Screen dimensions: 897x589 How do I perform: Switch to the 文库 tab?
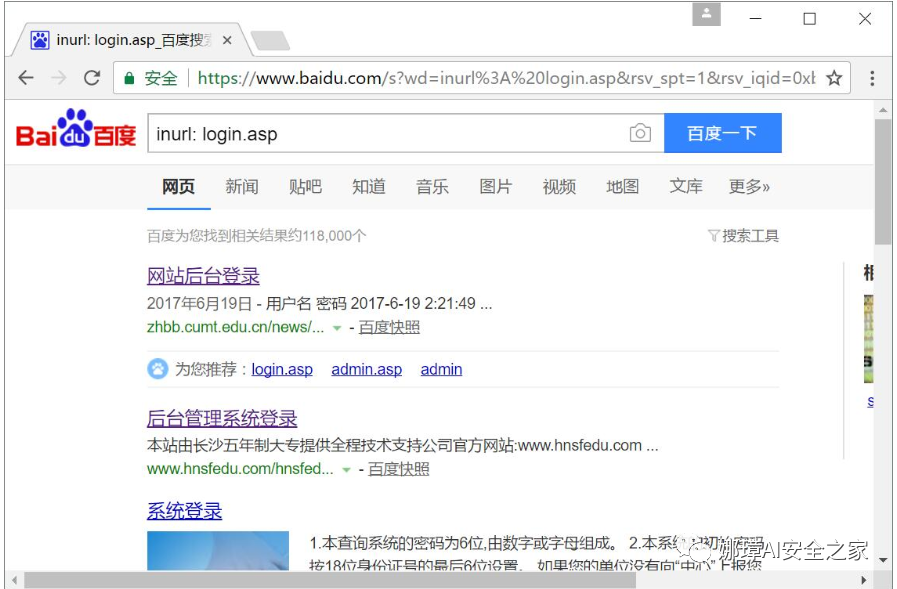686,186
